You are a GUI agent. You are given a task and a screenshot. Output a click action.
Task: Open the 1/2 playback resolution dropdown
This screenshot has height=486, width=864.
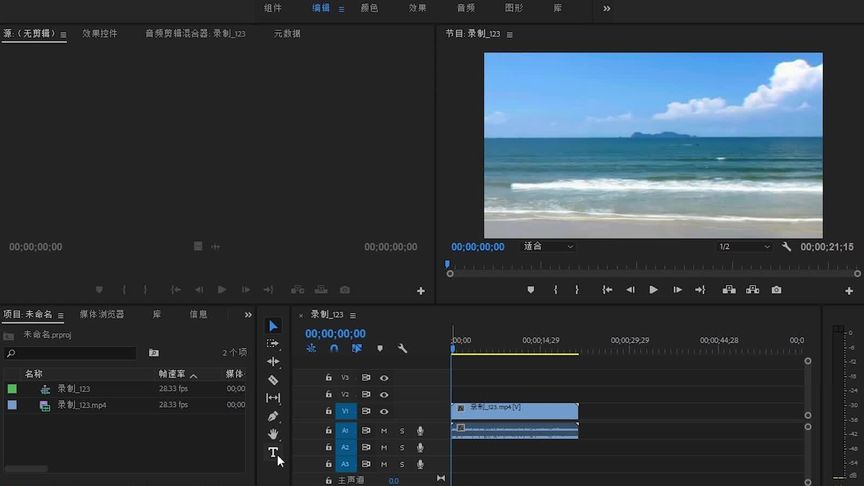pos(745,247)
